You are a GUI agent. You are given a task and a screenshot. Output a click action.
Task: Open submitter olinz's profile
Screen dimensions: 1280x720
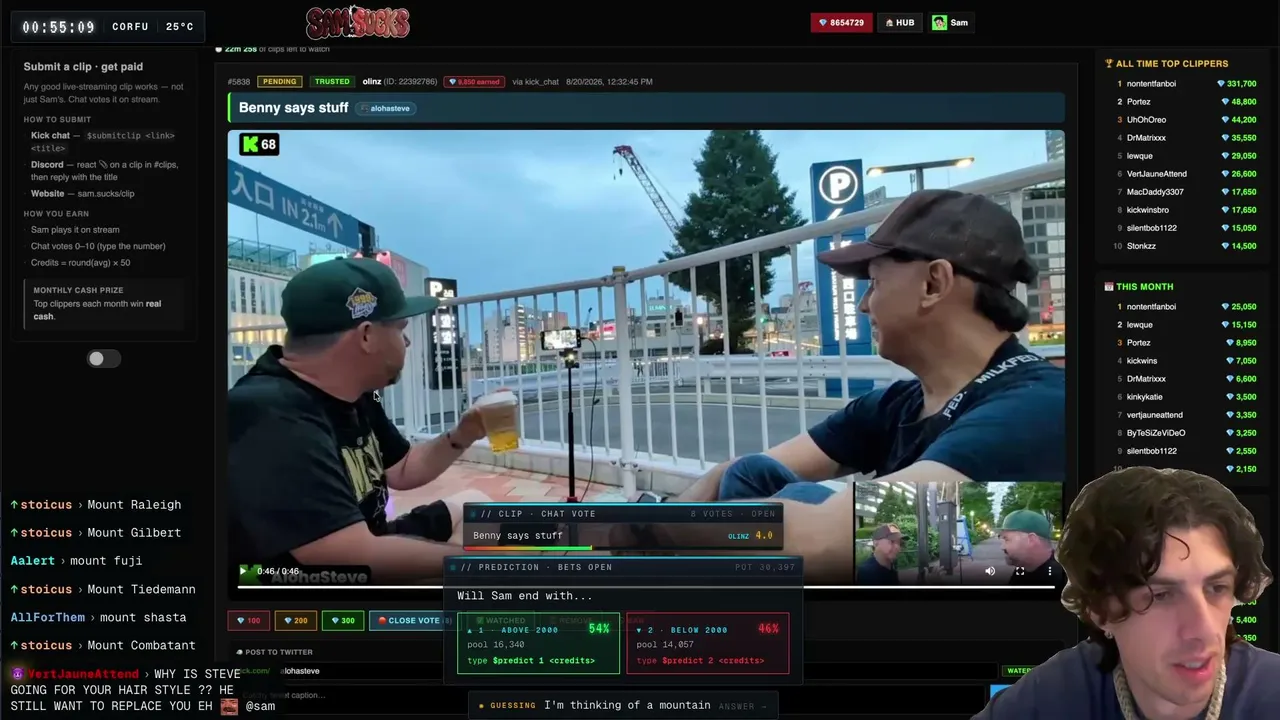coord(371,81)
